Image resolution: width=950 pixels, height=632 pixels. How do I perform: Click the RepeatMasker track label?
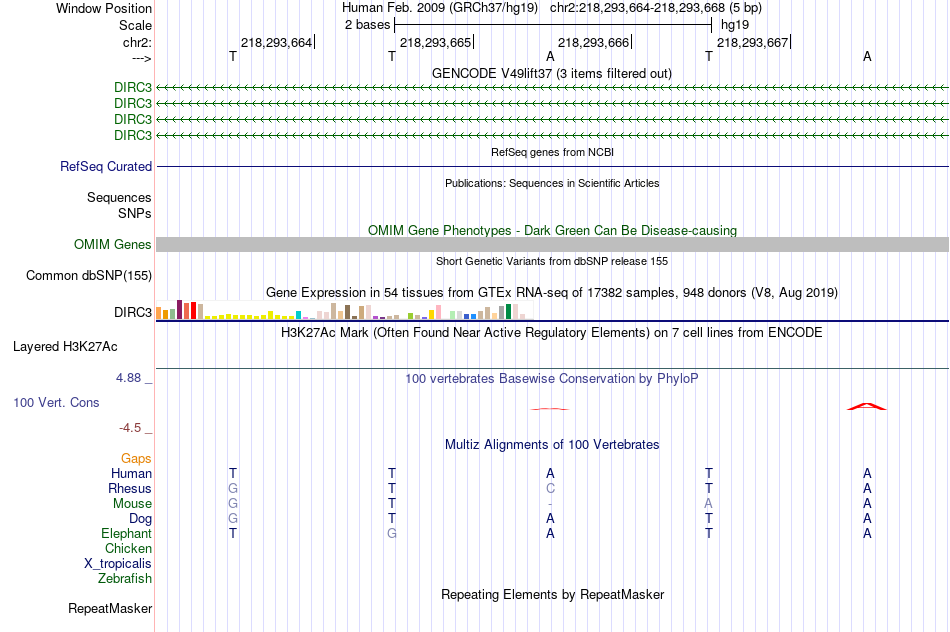[110, 608]
